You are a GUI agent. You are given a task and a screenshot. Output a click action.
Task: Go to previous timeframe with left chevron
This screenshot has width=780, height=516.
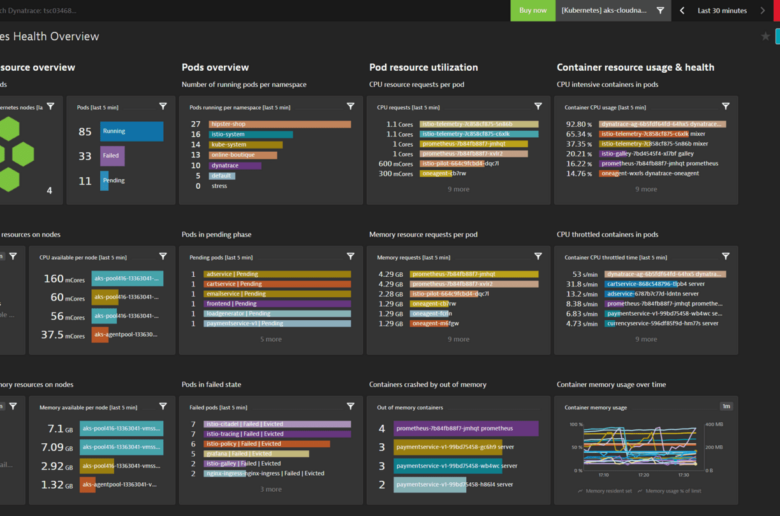tap(682, 10)
